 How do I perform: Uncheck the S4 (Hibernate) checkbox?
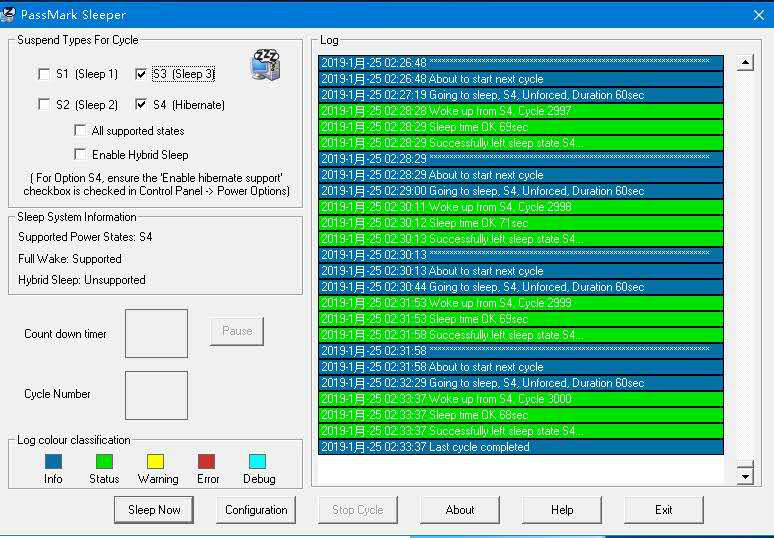coord(141,104)
